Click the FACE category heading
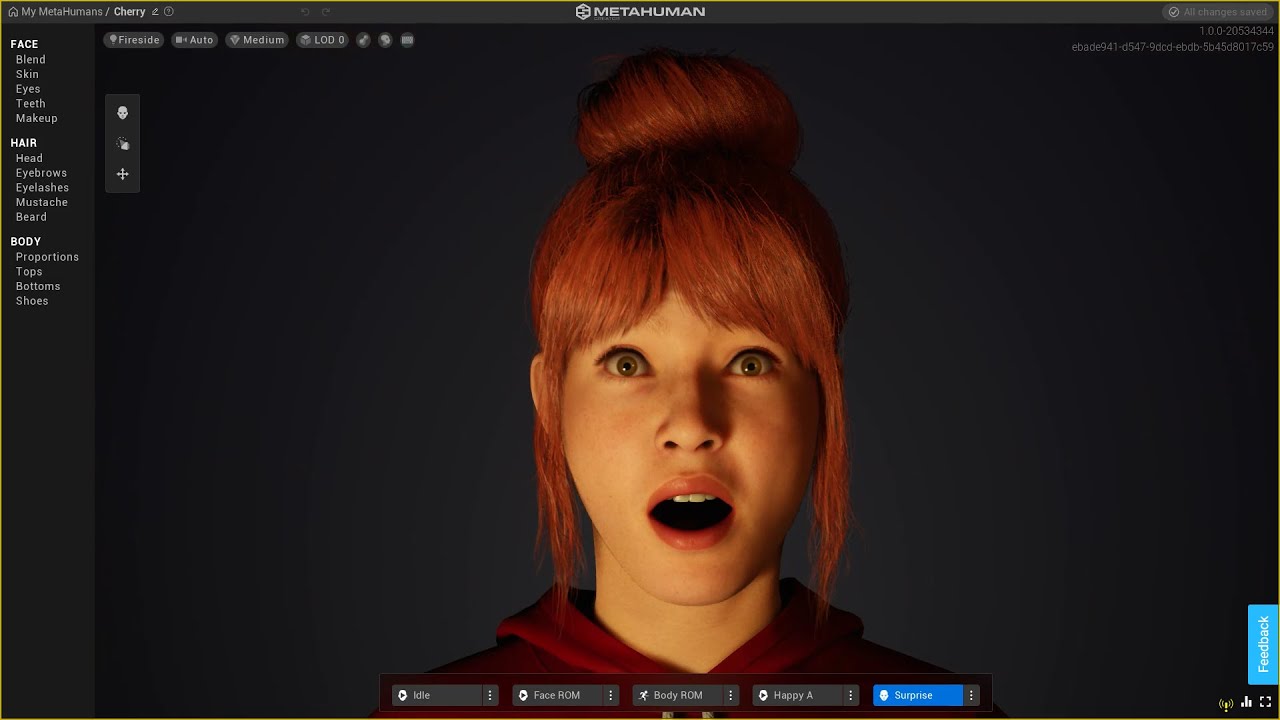The image size is (1280, 720). point(24,44)
